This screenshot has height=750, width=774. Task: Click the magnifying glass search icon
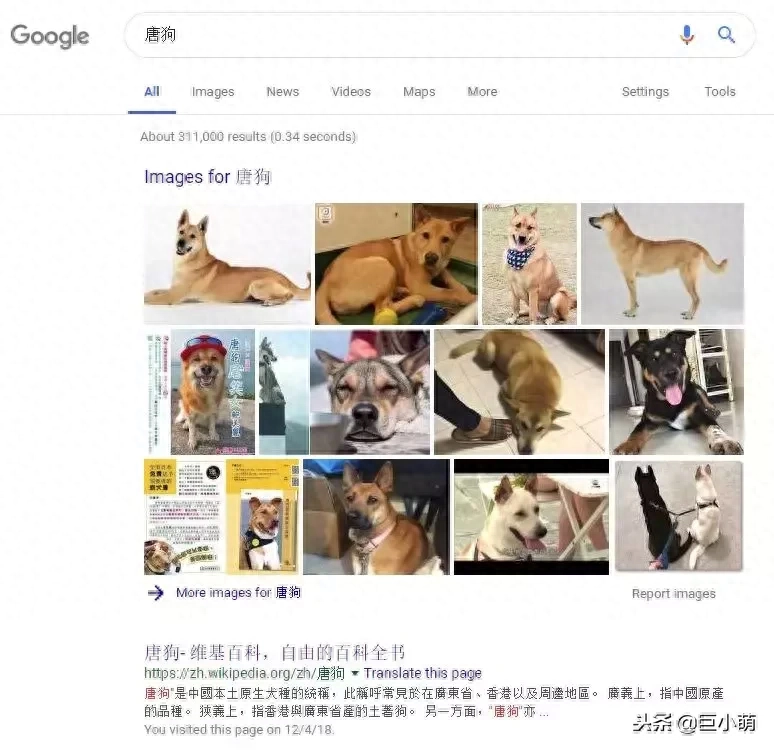[x=726, y=35]
